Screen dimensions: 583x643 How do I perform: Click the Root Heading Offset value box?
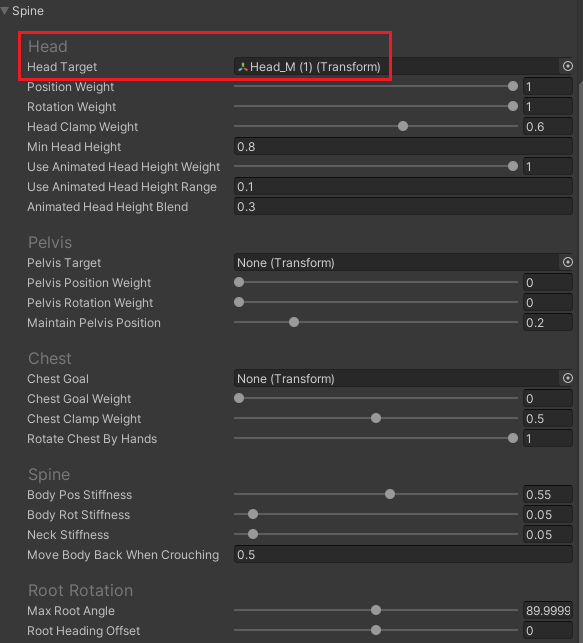(548, 630)
